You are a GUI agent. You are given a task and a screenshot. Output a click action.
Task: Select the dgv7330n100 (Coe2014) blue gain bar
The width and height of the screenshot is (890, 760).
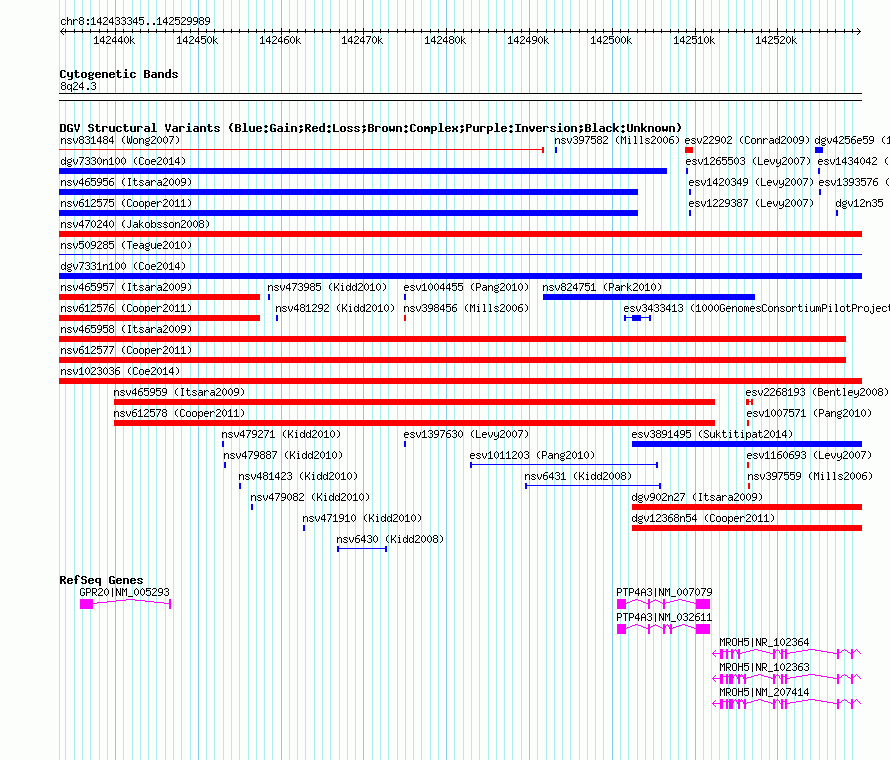[x=363, y=171]
